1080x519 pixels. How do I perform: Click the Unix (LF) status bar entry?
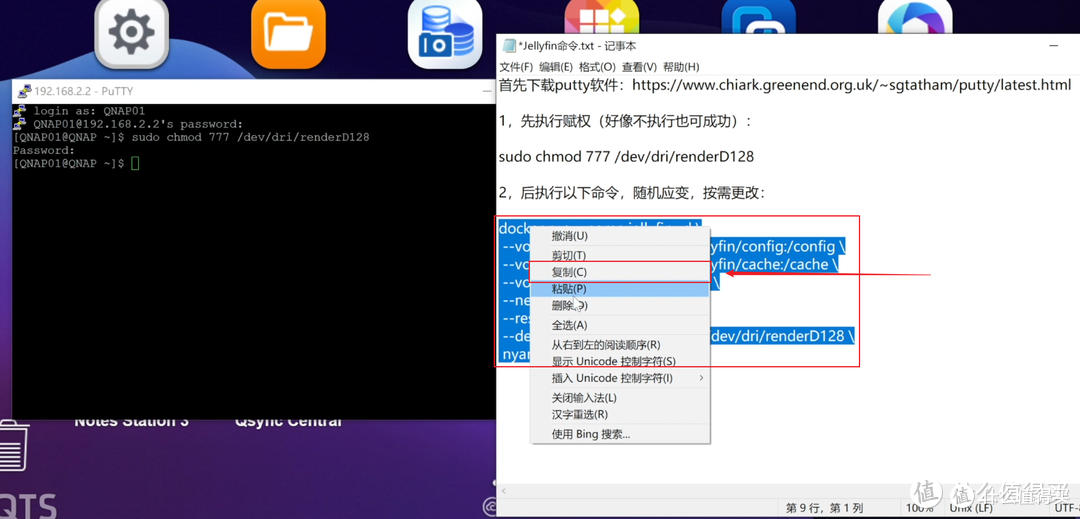[x=970, y=508]
